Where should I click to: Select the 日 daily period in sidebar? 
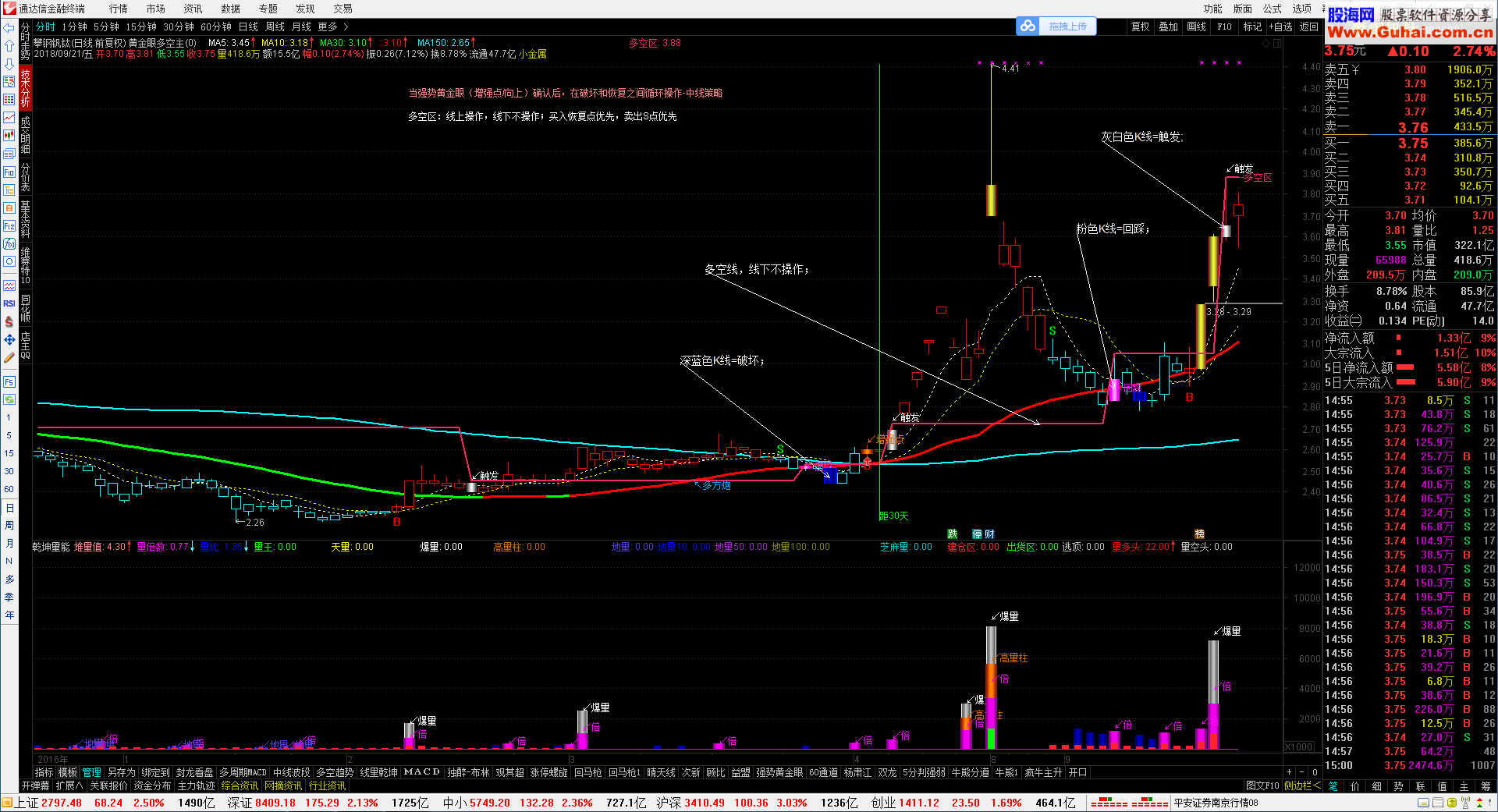click(x=9, y=508)
